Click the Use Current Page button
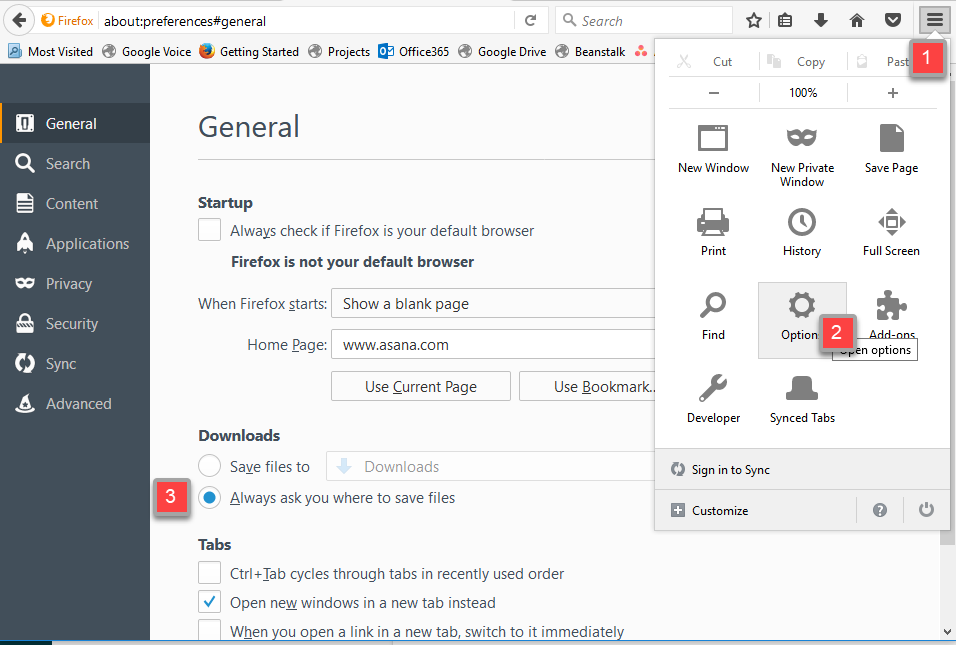Screen dimensions: 956x645 click(x=421, y=386)
